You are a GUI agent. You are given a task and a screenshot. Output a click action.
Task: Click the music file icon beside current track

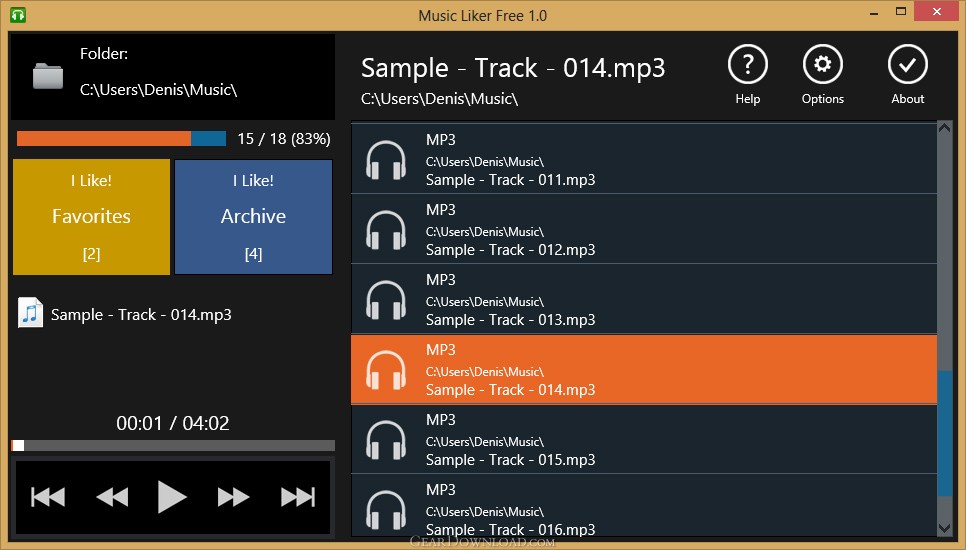pyautogui.click(x=30, y=313)
